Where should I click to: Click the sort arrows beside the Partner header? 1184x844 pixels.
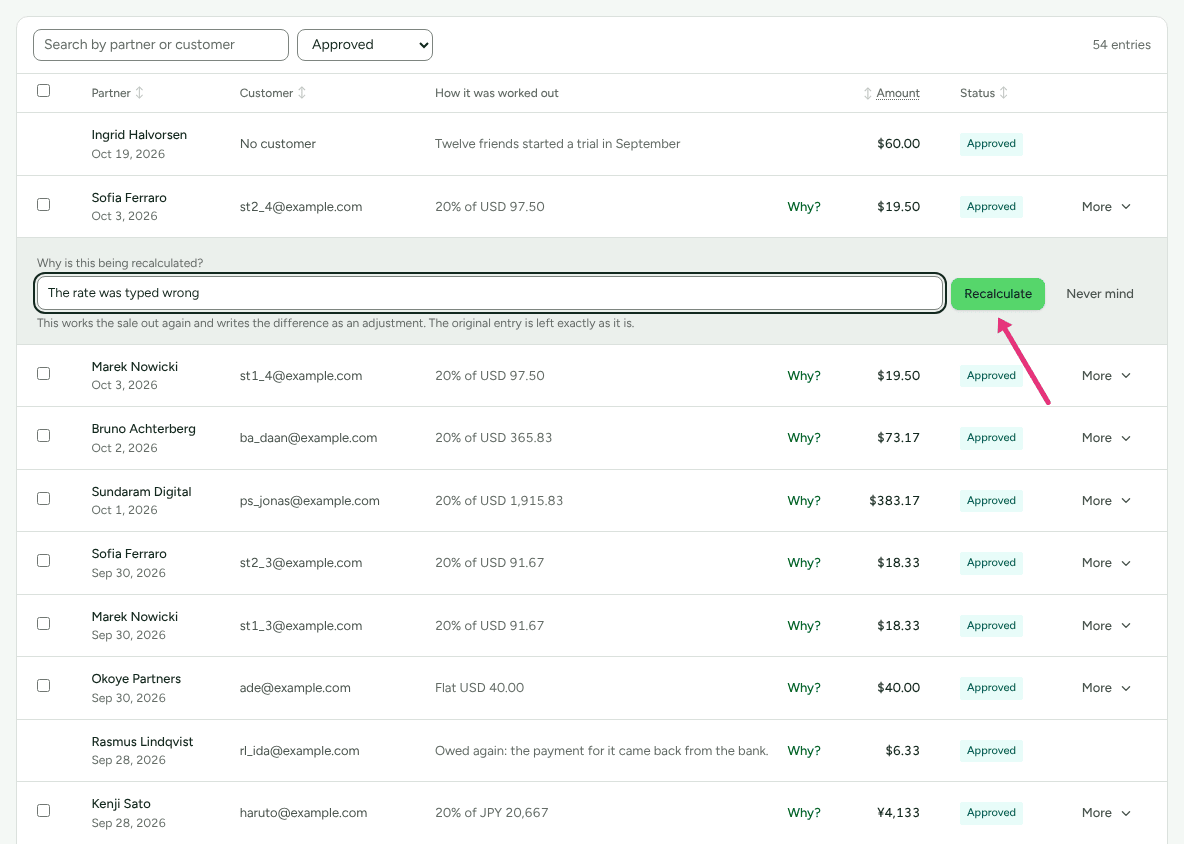(x=139, y=93)
